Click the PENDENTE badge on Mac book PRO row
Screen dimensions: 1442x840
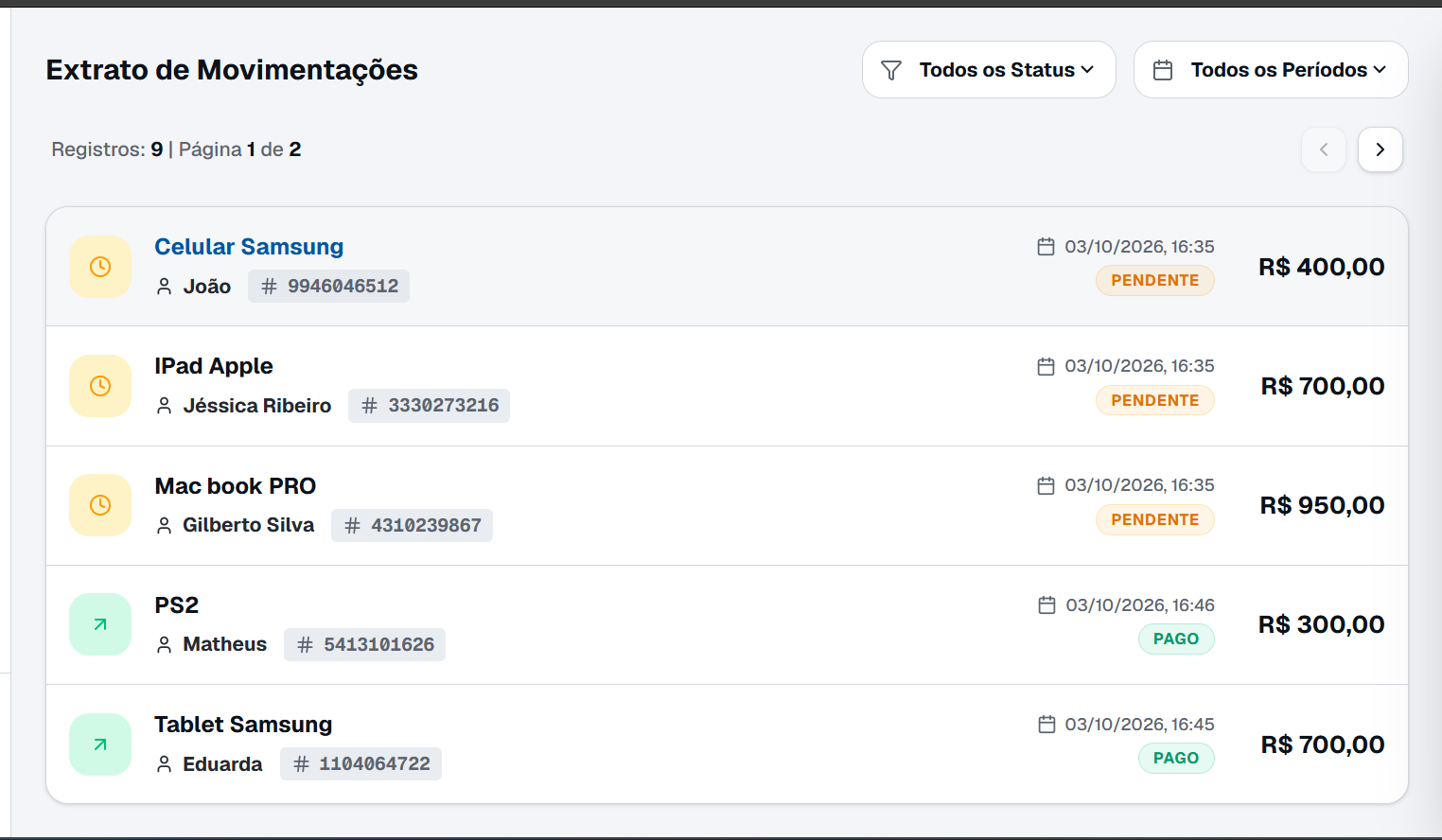point(1155,519)
